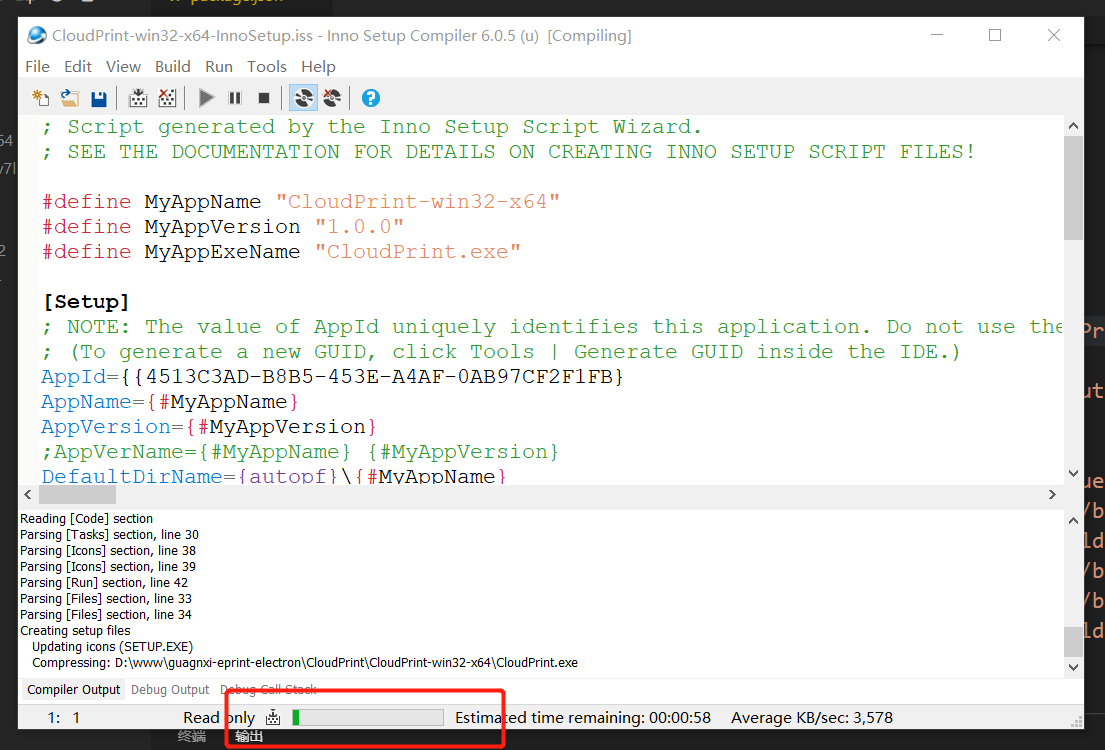Viewport: 1105px width, 750px height.
Task: Click the editor vertical scrollbar thumb
Action: (1073, 188)
